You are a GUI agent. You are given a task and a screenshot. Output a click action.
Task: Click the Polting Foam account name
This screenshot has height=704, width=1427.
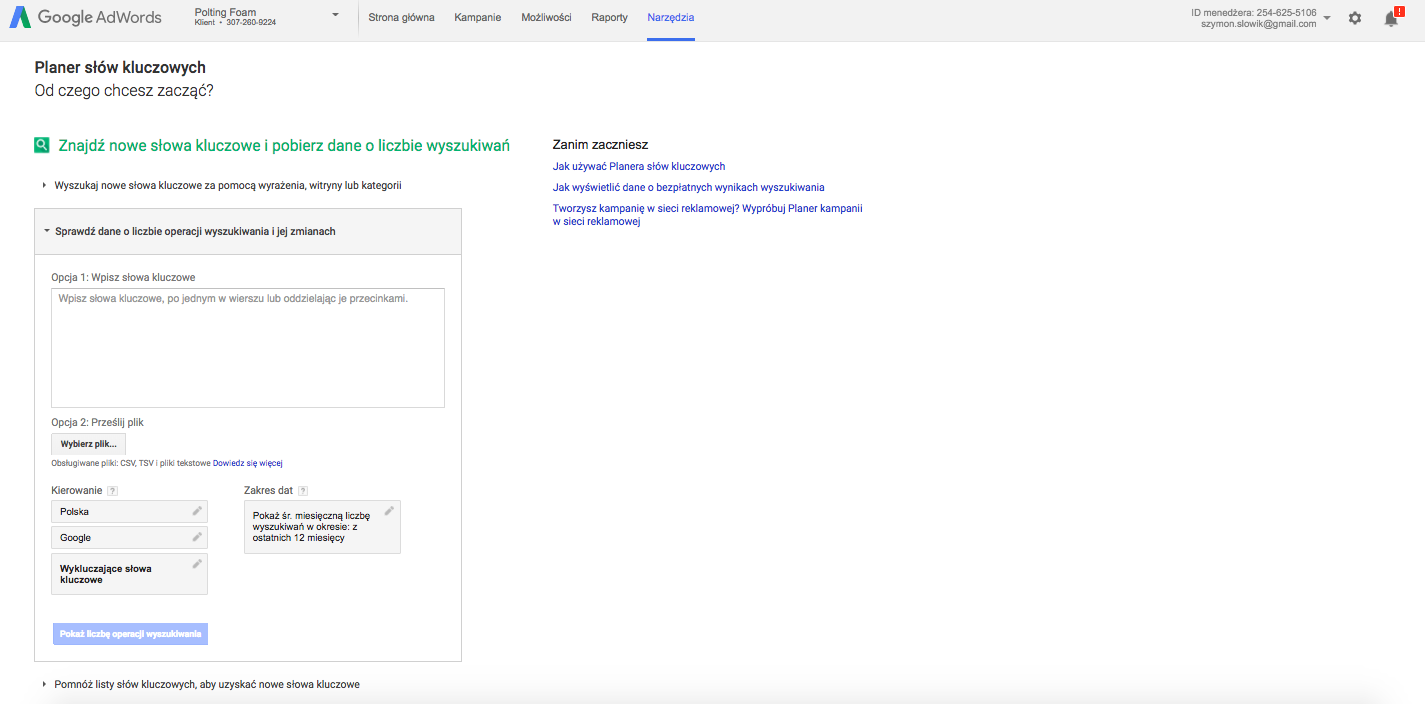coord(225,12)
